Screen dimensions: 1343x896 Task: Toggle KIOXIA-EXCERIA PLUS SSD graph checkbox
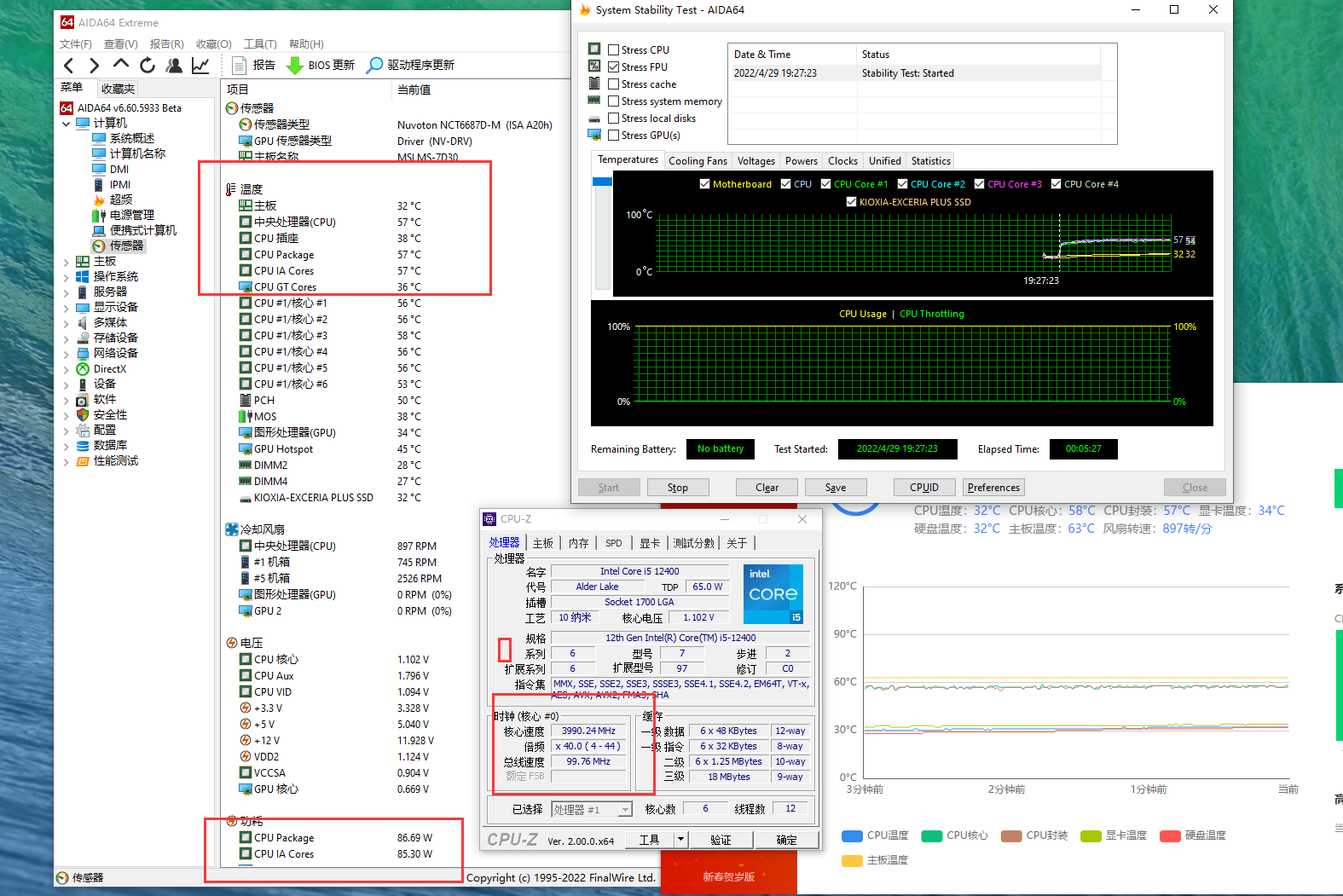click(x=851, y=202)
